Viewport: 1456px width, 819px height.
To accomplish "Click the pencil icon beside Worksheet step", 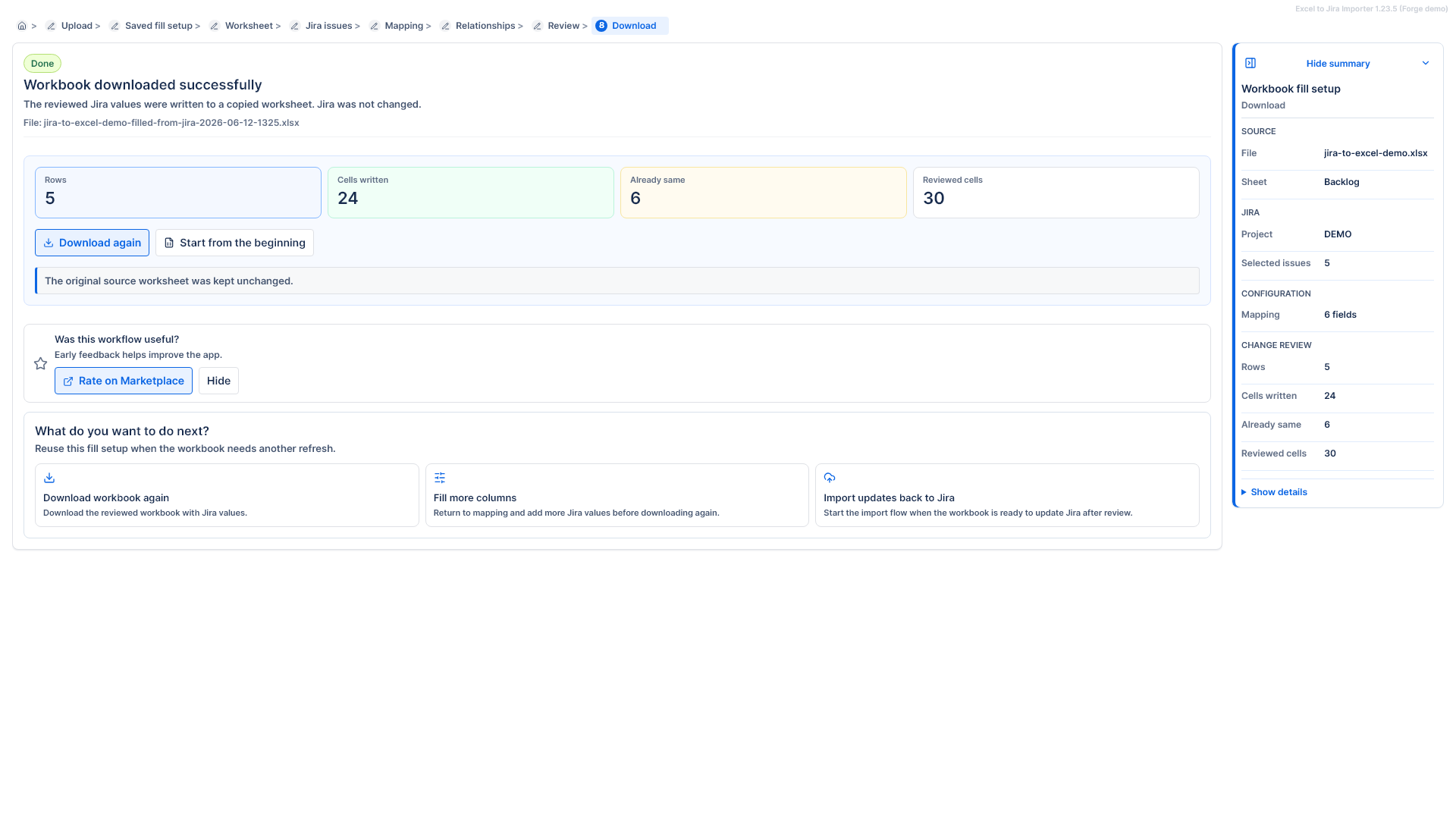I will pyautogui.click(x=215, y=26).
